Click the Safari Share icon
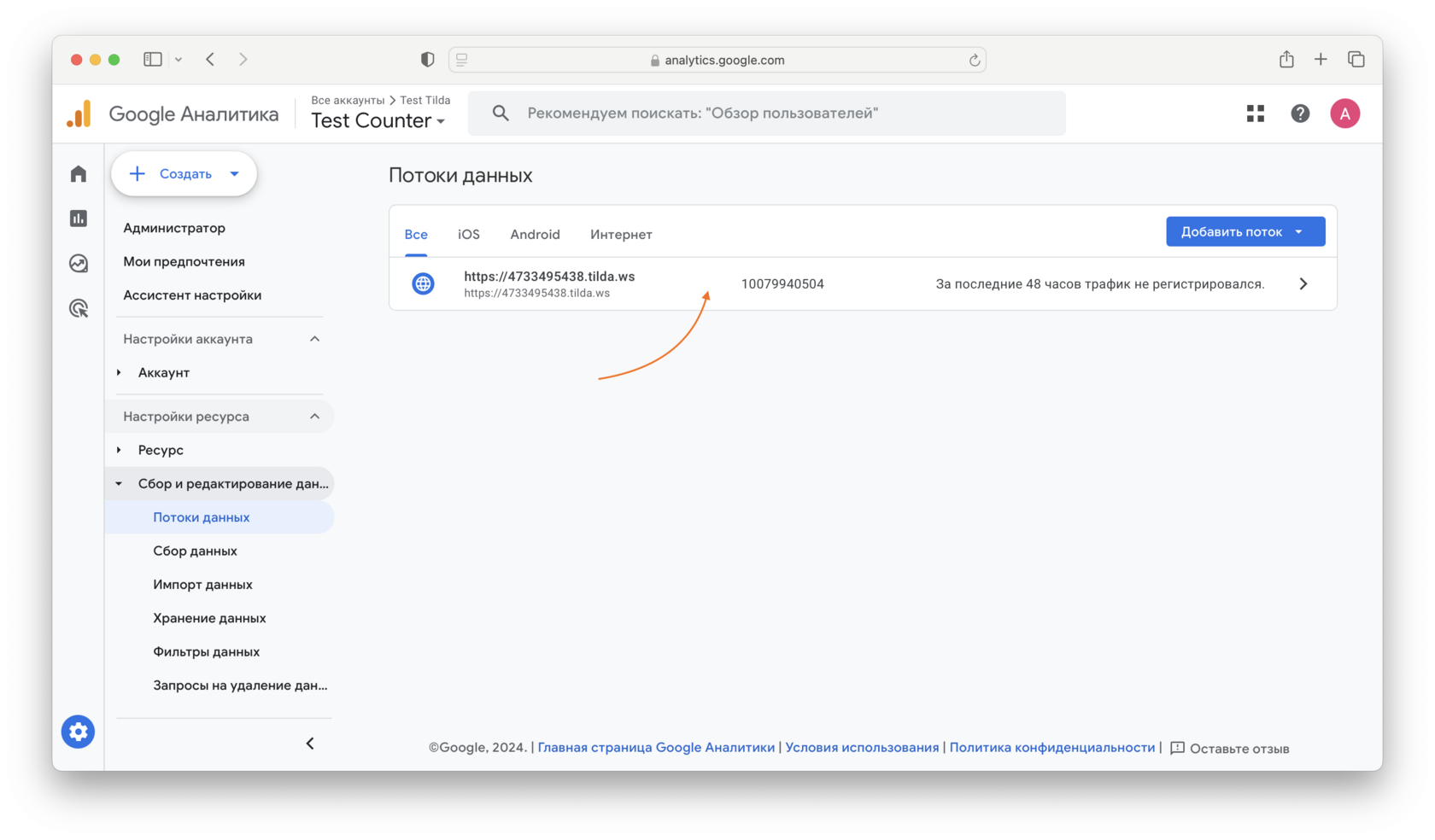This screenshot has width=1435, height=840. click(x=1286, y=59)
